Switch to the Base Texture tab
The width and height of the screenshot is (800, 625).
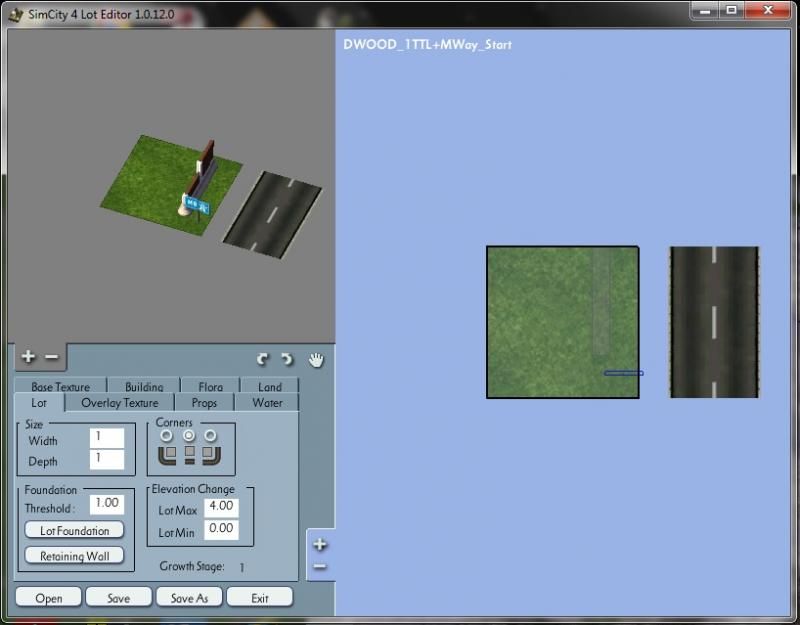pos(61,386)
